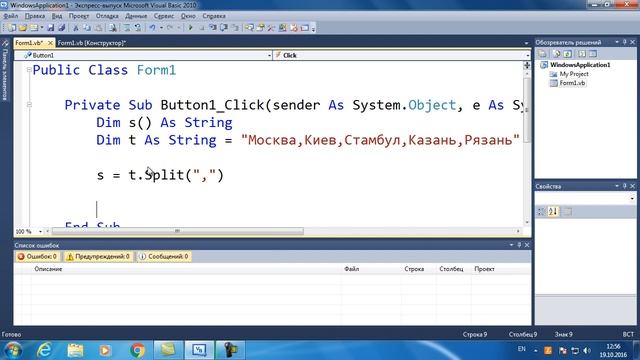
Task: Open the Сервис menu
Action: 164,16
